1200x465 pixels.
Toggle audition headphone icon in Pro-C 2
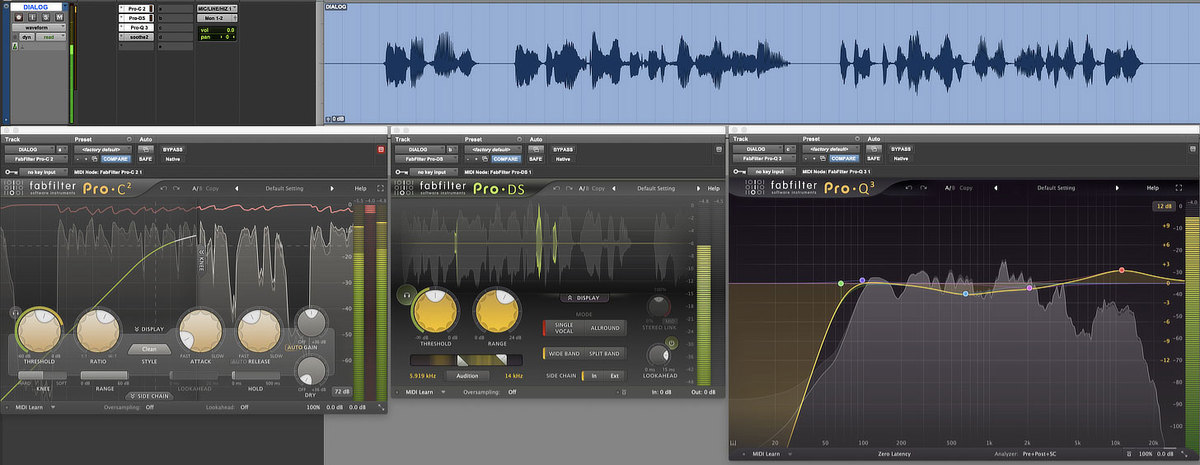(x=15, y=312)
